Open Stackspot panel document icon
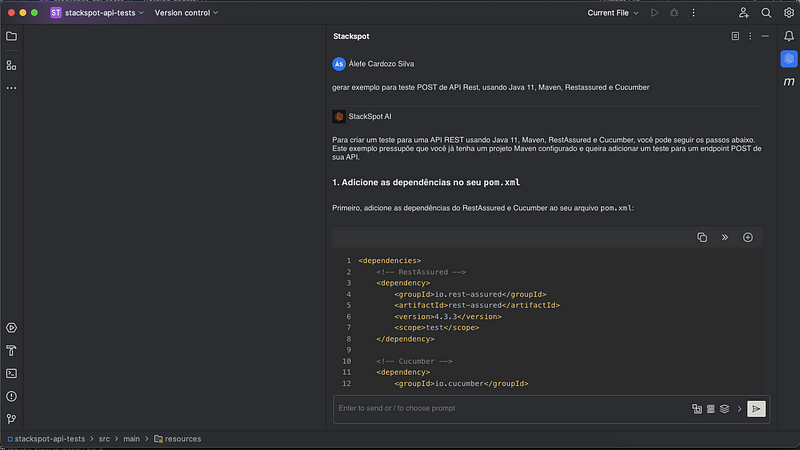 click(735, 36)
